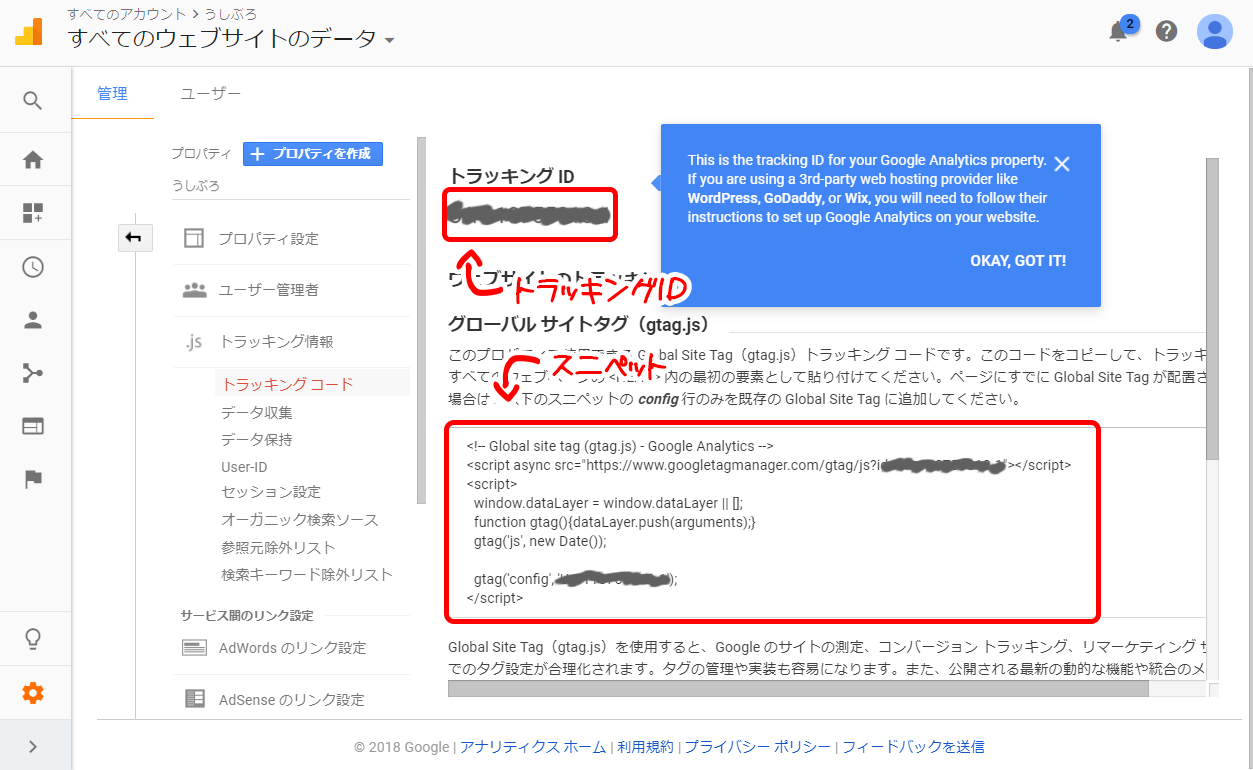Click the アナリティクス ホーム footer link
The width and height of the screenshot is (1253, 770).
click(533, 747)
